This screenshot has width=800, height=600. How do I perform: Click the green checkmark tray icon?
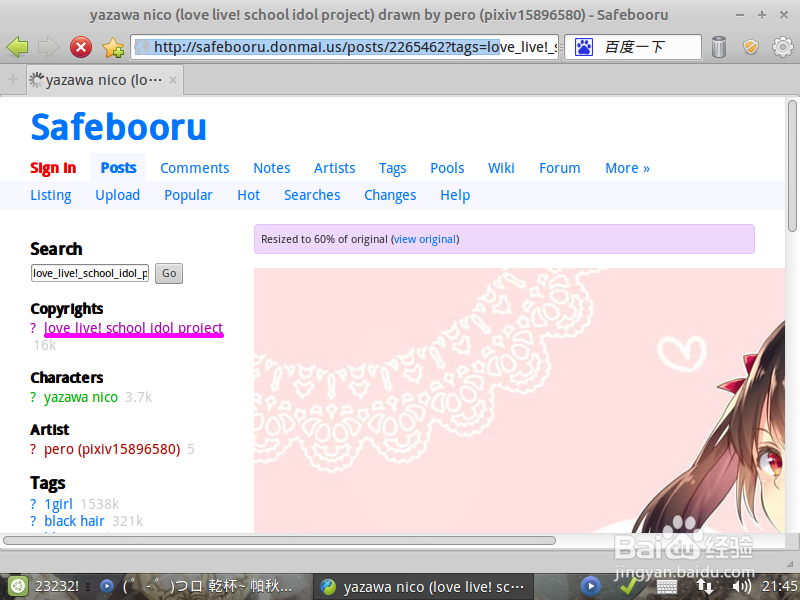pyautogui.click(x=628, y=586)
